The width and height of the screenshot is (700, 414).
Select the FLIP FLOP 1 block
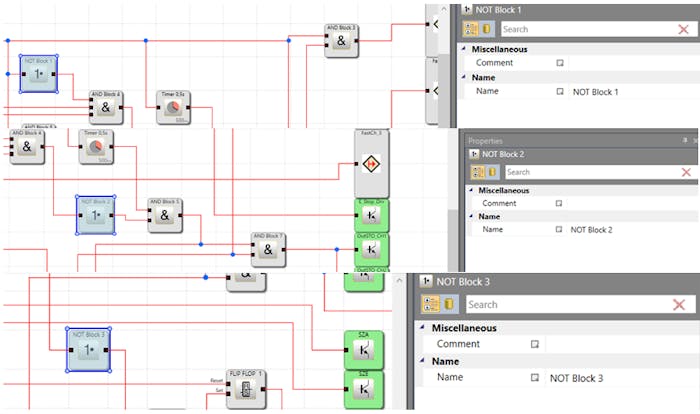[246, 389]
